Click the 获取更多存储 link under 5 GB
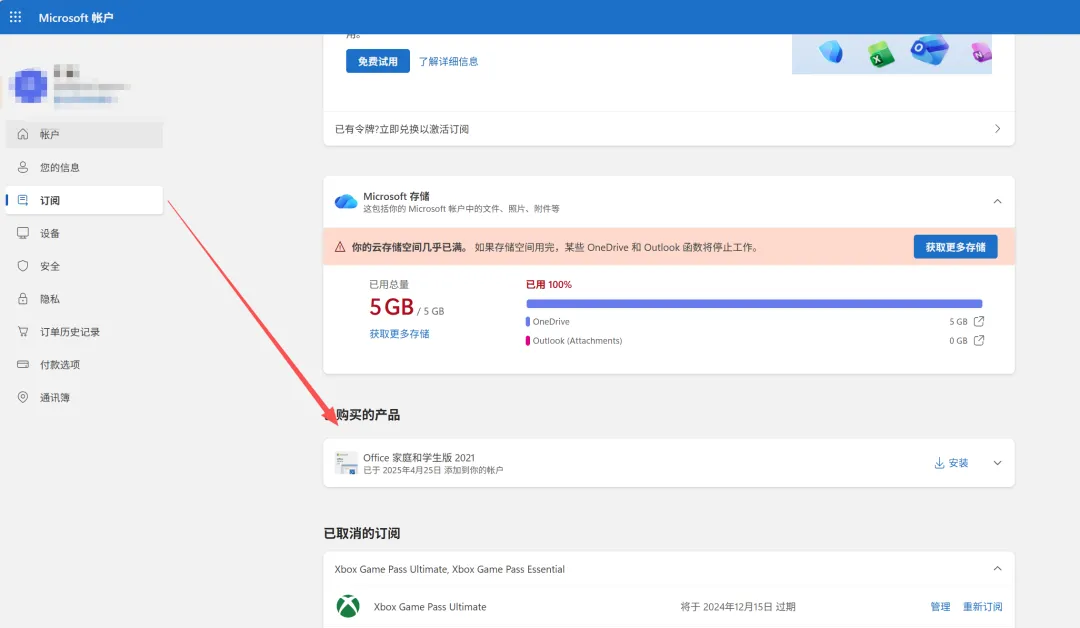Screen dimensions: 1080x628 (399, 334)
